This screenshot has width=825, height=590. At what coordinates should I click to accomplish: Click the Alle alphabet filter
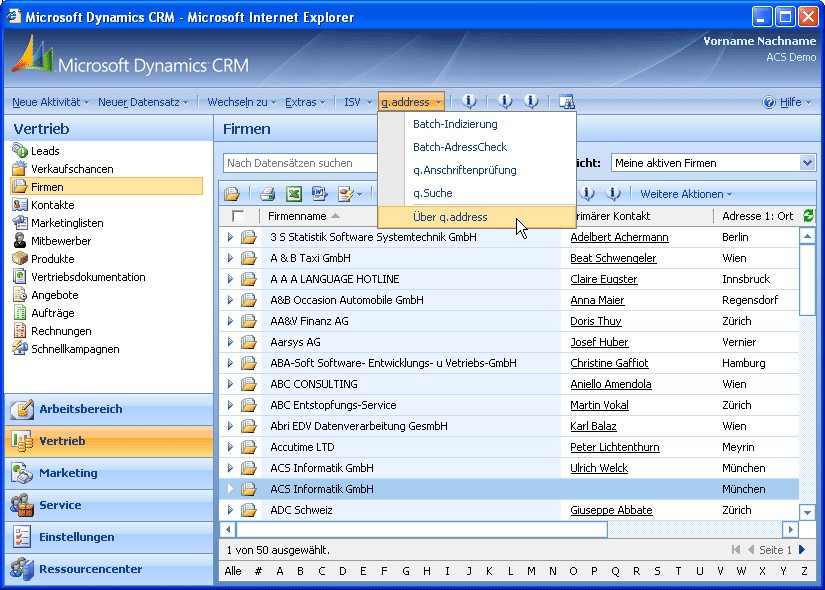tap(233, 571)
